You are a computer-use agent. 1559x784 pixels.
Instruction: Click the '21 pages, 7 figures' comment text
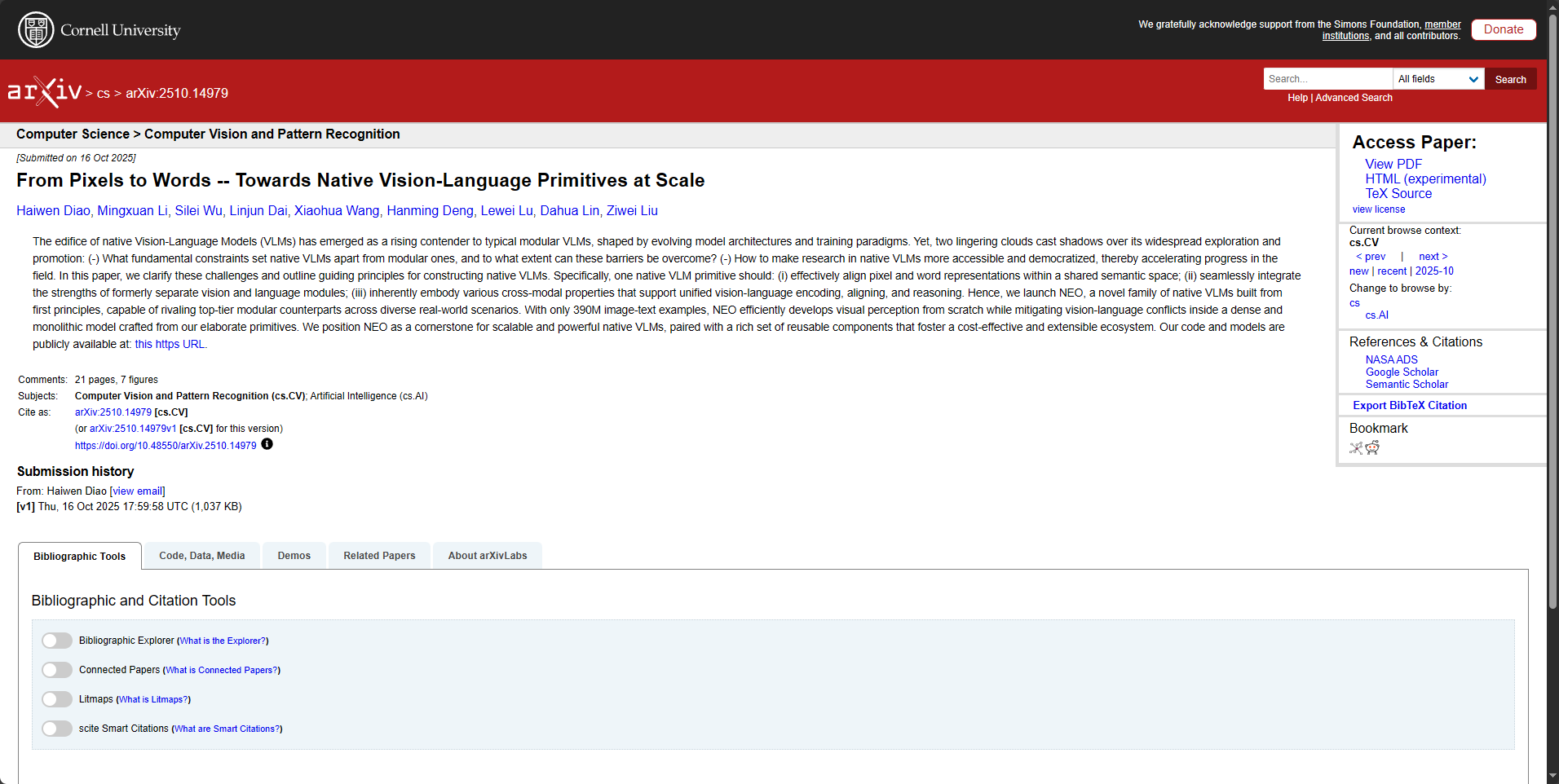pos(117,380)
